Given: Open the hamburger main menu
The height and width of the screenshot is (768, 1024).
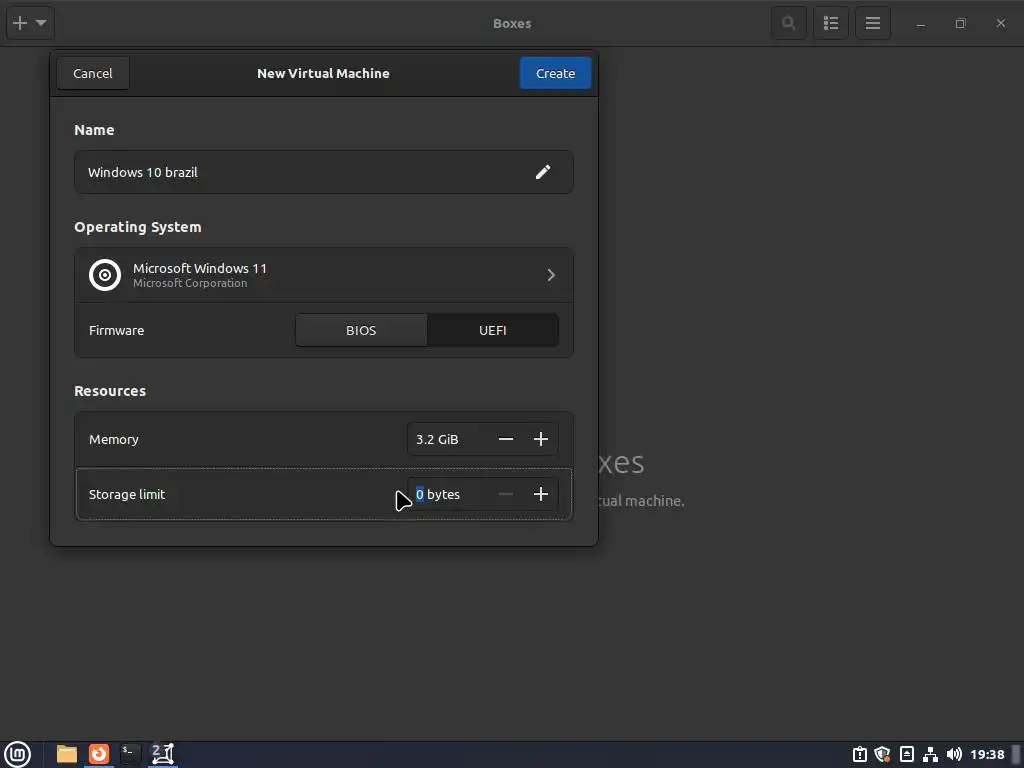Looking at the screenshot, I should point(873,24).
